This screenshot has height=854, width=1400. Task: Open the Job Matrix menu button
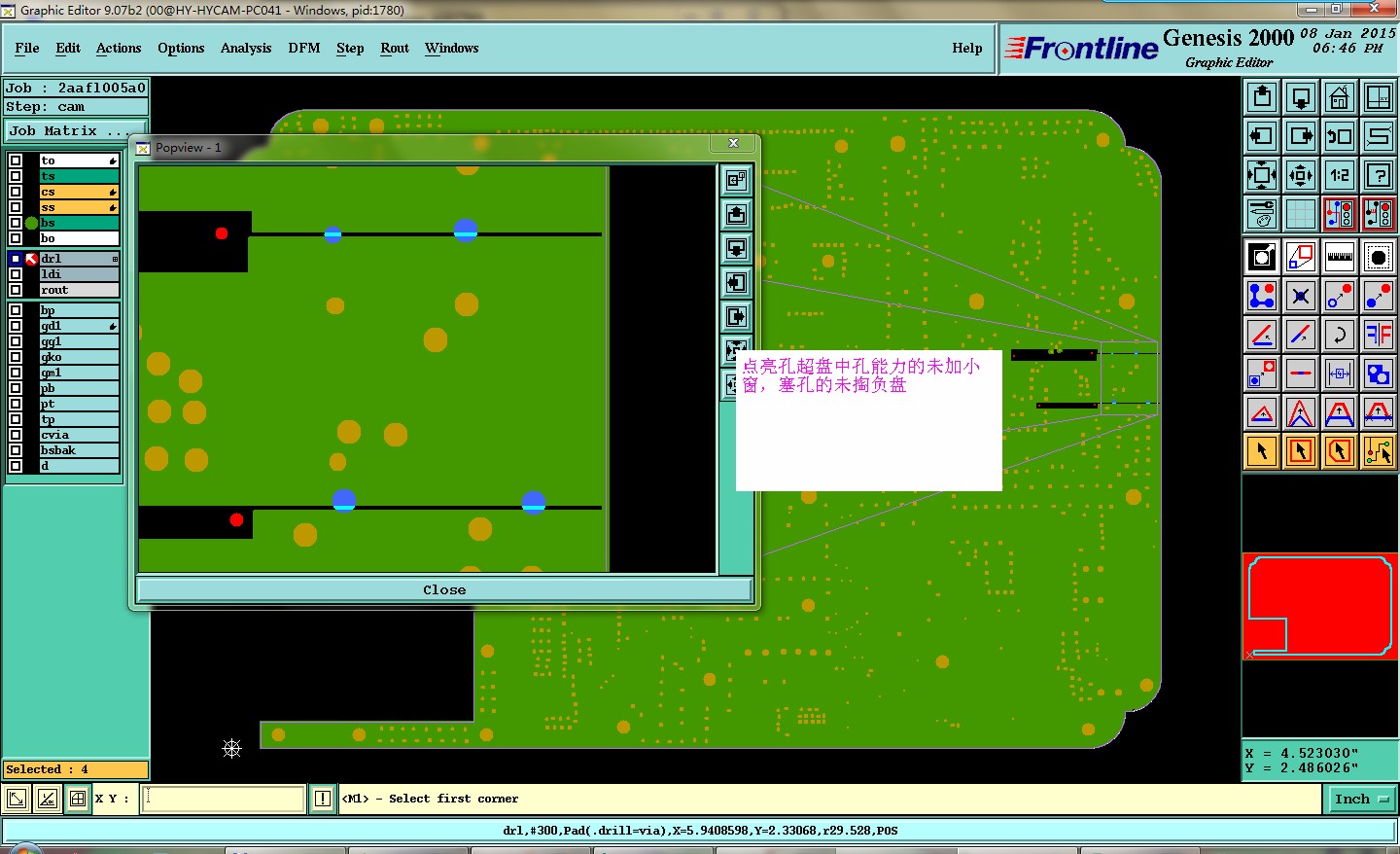(76, 130)
